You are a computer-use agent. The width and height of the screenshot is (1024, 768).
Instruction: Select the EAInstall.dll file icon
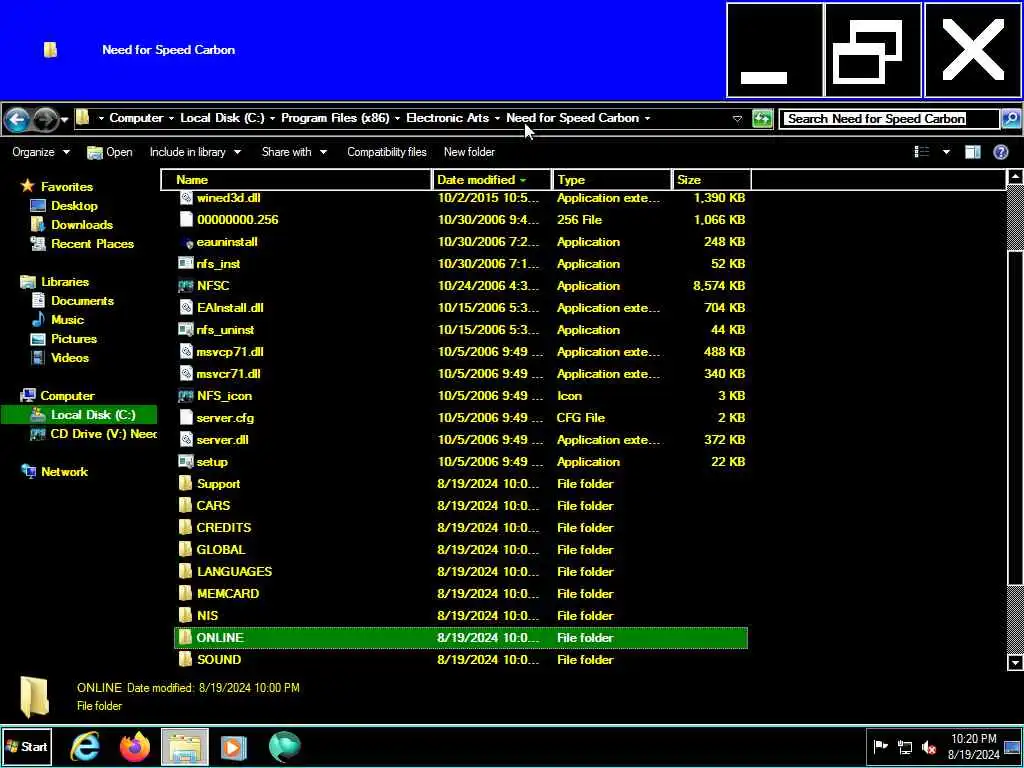(x=186, y=308)
